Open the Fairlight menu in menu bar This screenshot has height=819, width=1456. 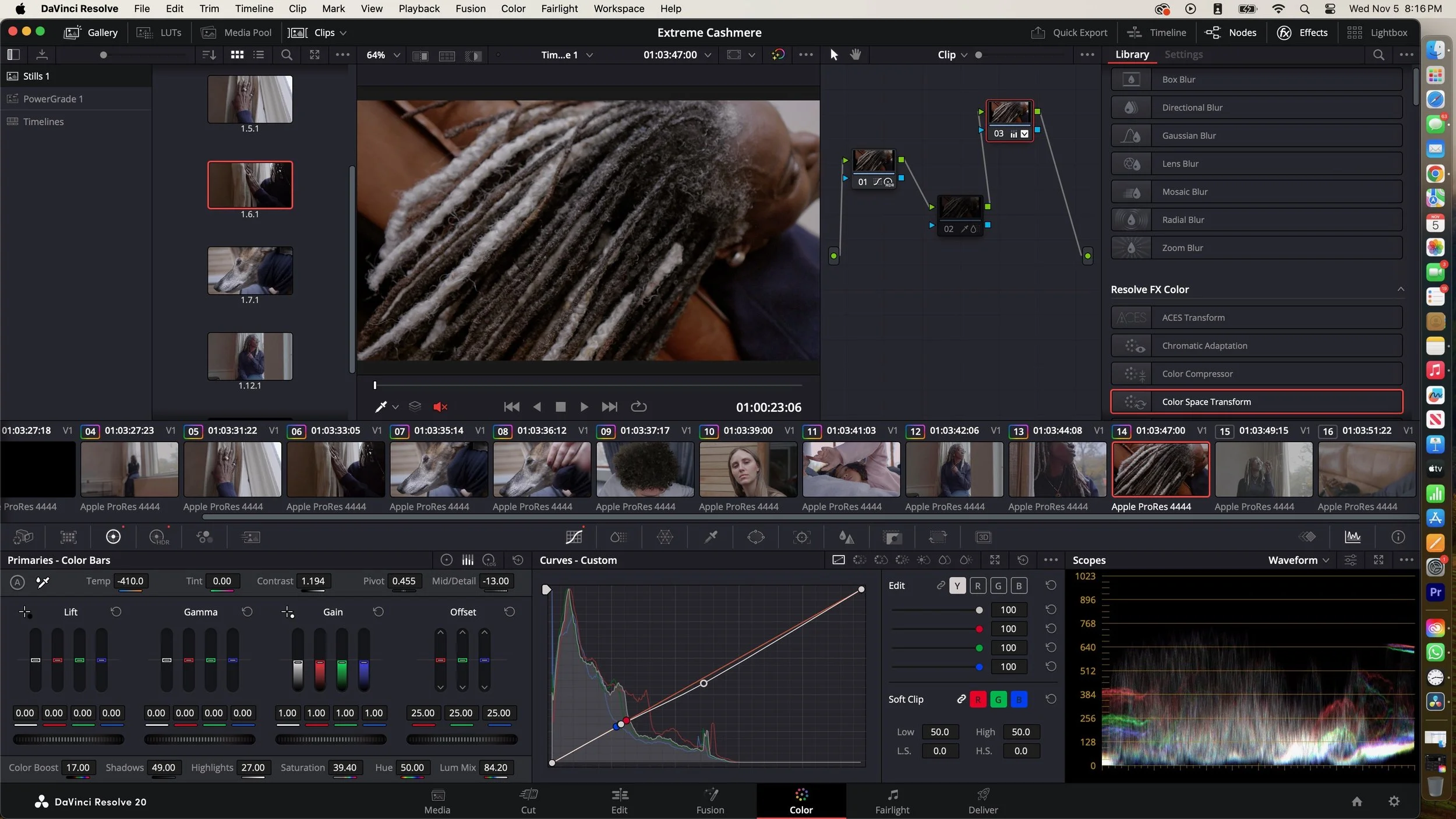click(559, 9)
